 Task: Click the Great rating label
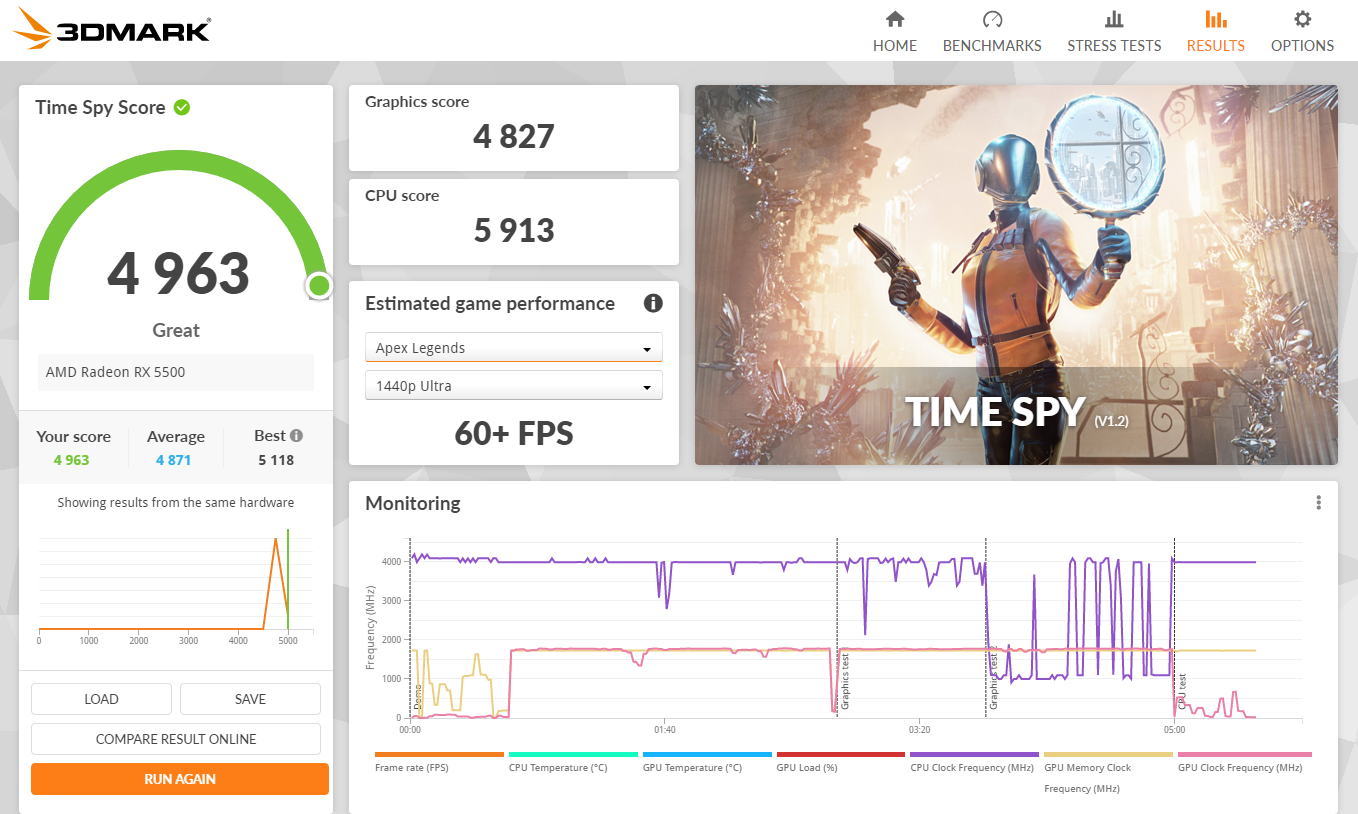[x=176, y=330]
